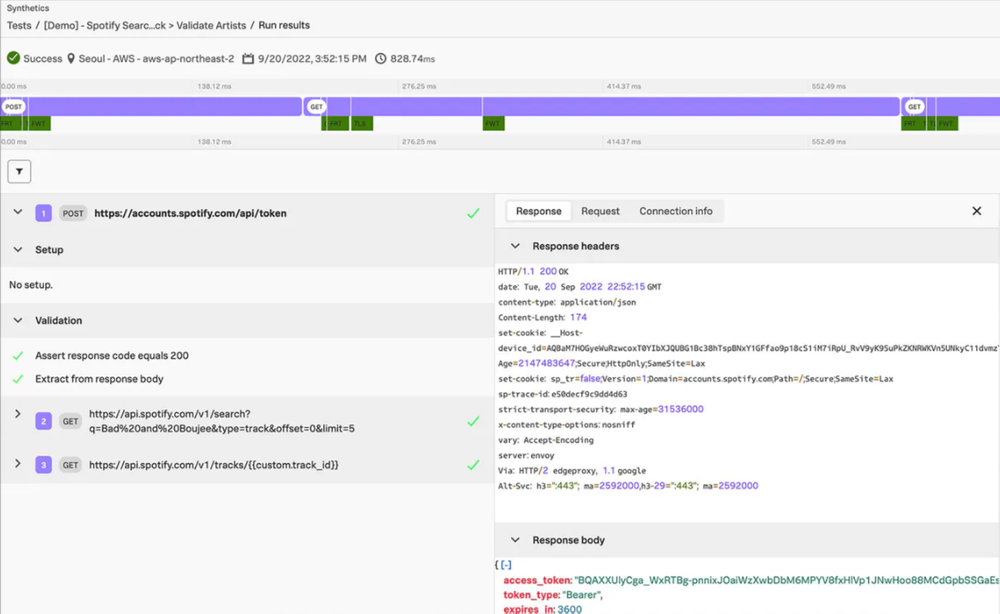1000x614 pixels.
Task: Switch to the Request tab
Action: click(600, 210)
